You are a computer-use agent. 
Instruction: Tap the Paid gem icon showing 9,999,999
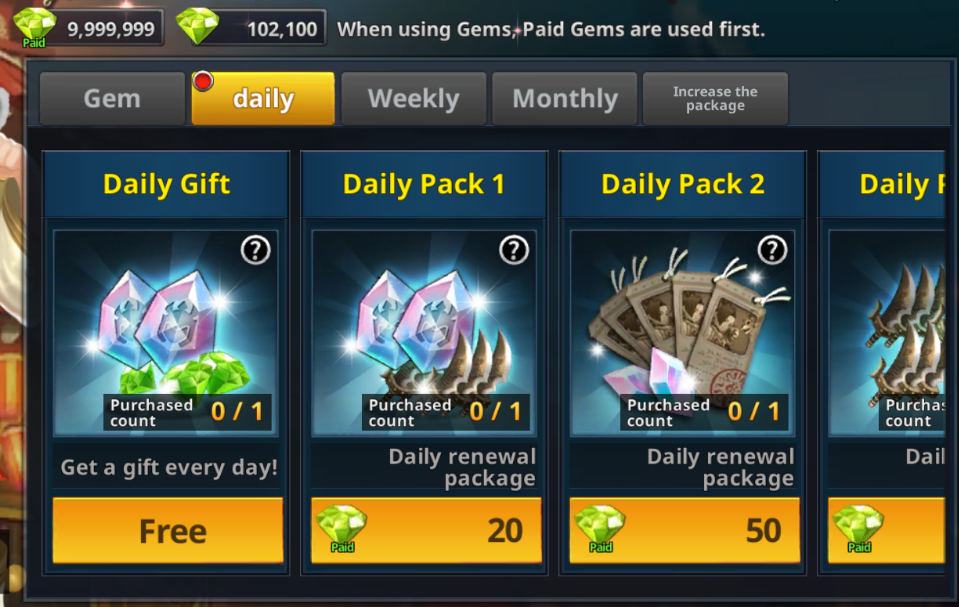tap(34, 28)
